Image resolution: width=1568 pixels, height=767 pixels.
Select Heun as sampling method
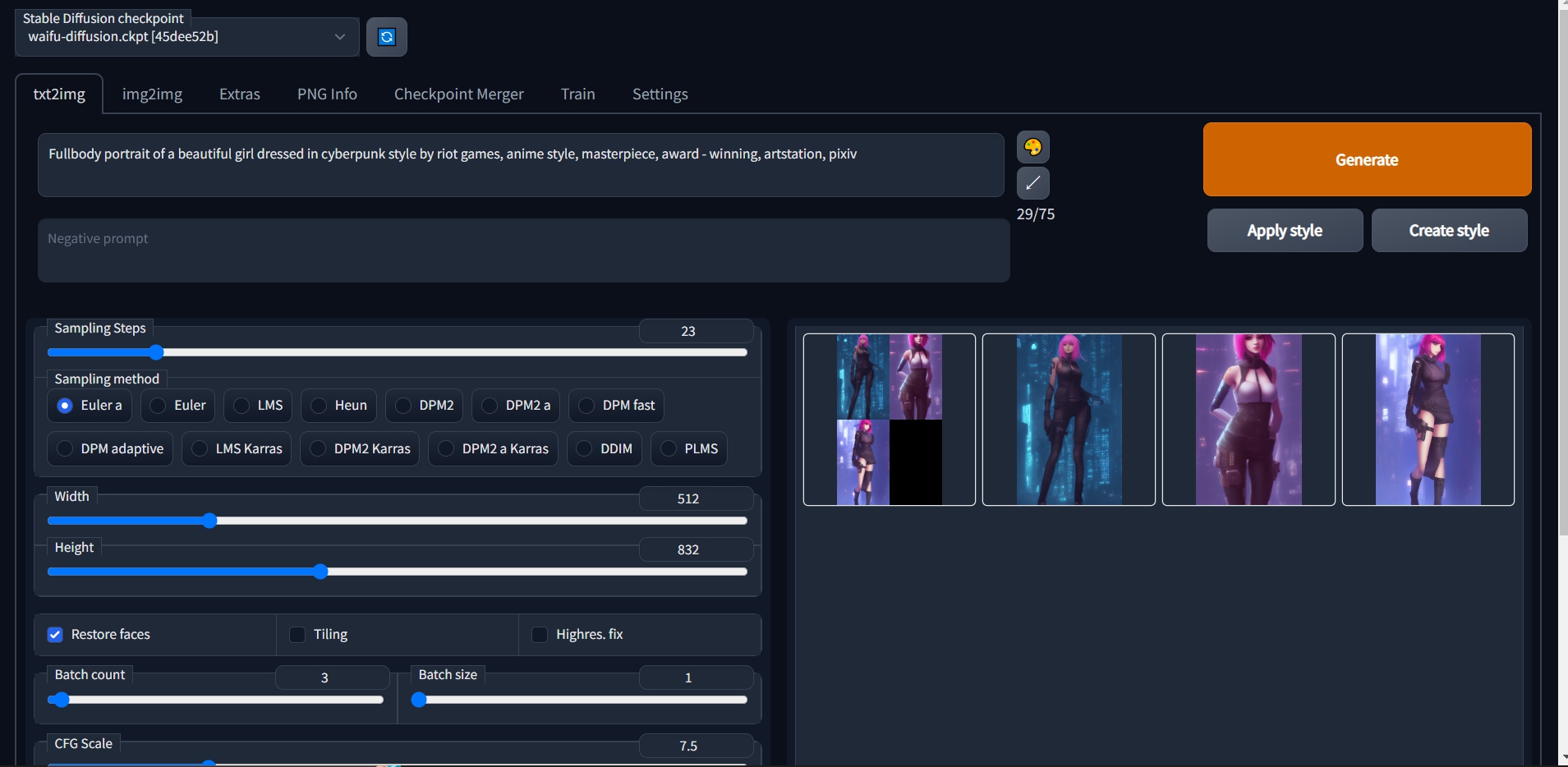tap(320, 406)
